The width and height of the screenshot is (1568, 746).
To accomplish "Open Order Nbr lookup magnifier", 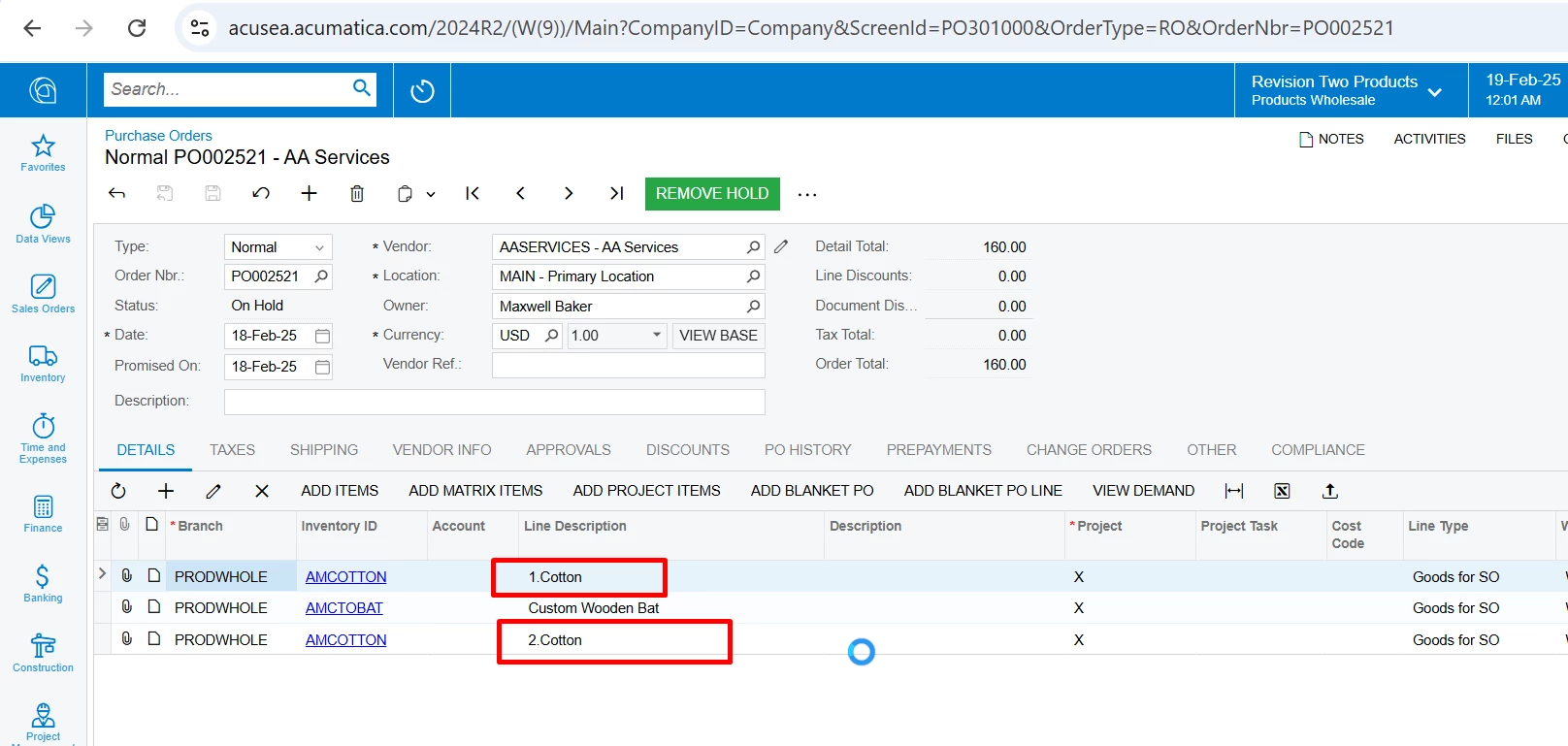I will (321, 276).
